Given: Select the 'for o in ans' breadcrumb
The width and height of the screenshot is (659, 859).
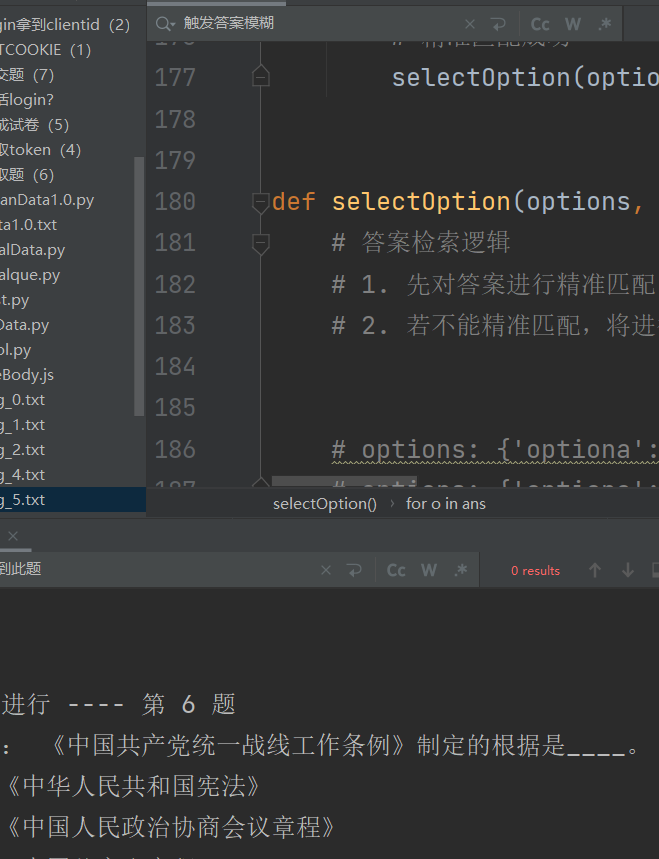Looking at the screenshot, I should point(445,504).
